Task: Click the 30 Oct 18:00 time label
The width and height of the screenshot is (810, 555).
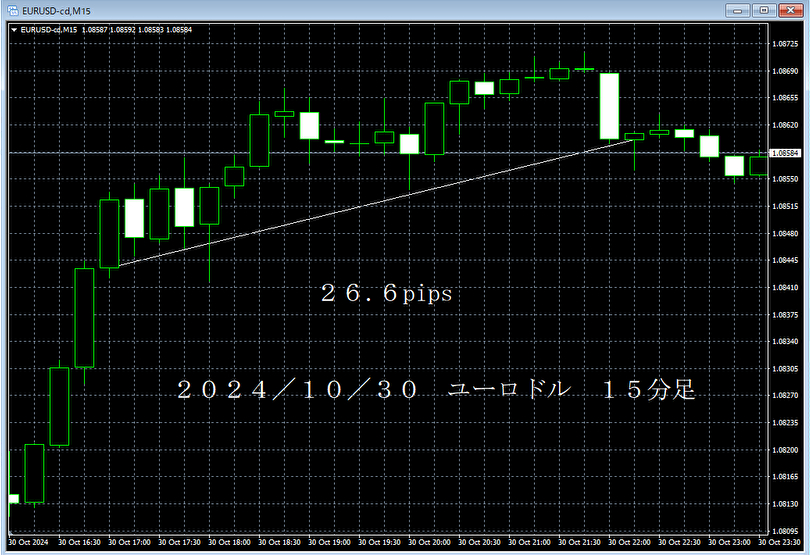Action: [229, 542]
